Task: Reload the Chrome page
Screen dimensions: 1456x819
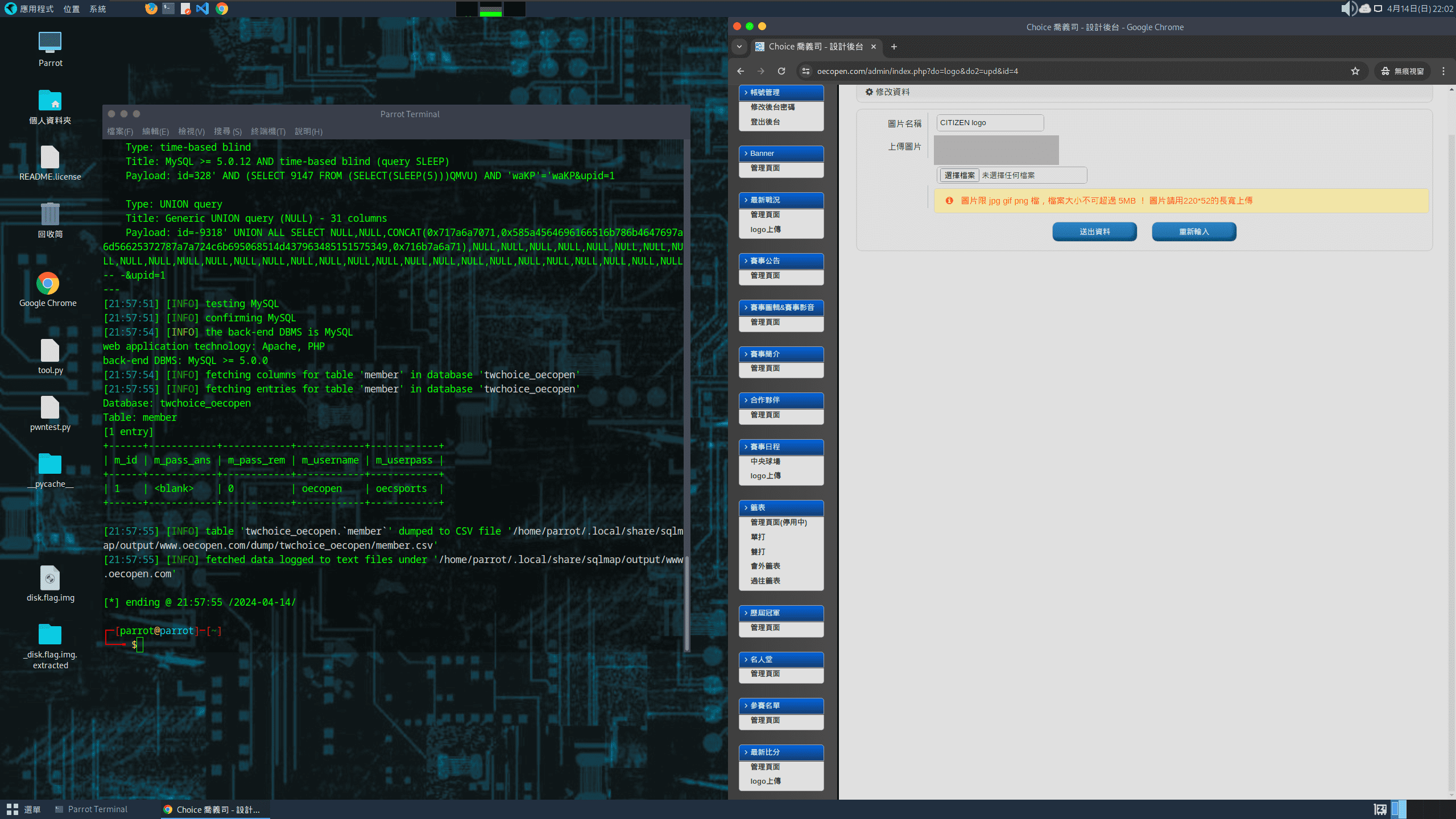Action: click(x=781, y=71)
